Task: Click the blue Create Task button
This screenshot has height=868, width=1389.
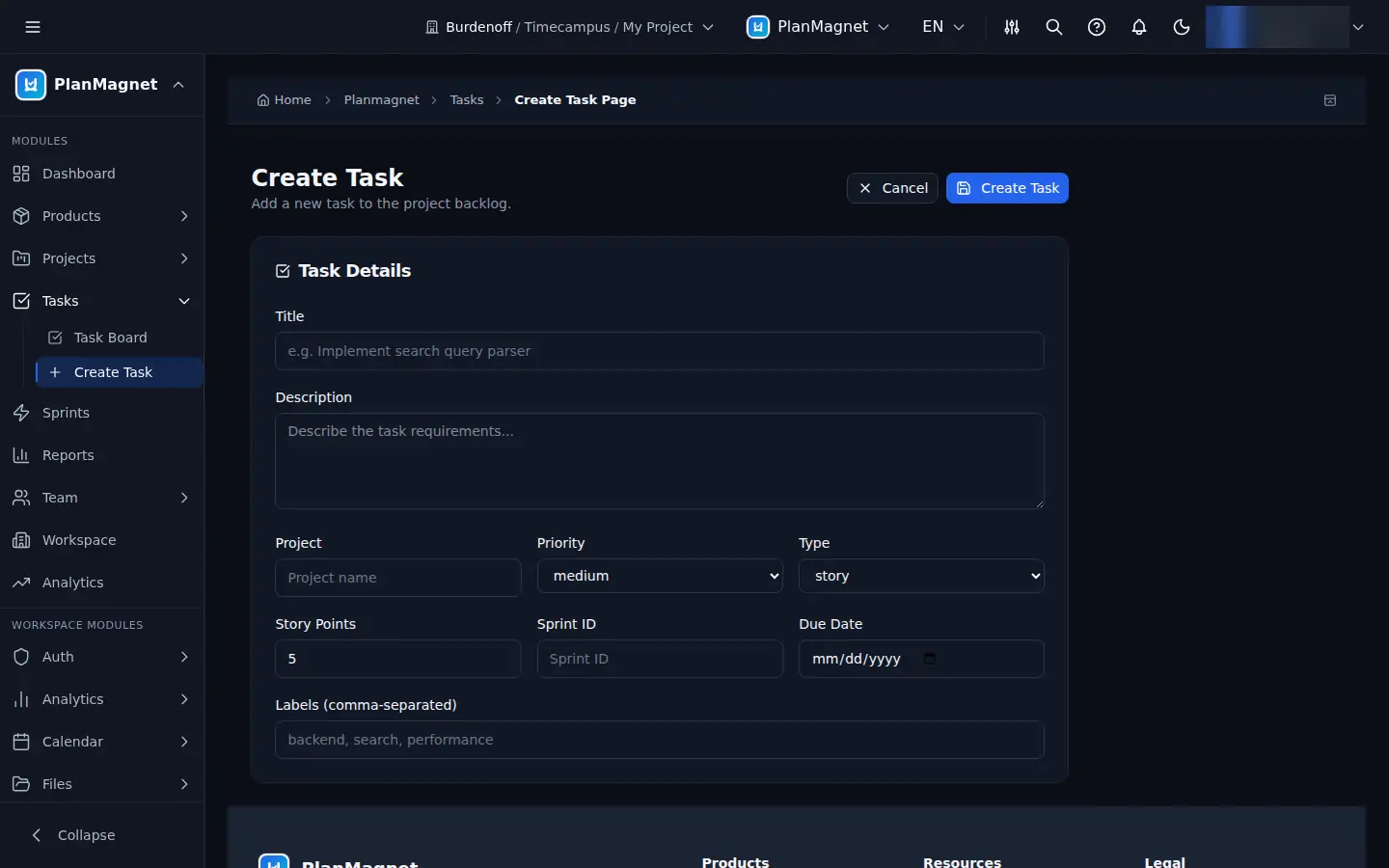Action: [1007, 188]
